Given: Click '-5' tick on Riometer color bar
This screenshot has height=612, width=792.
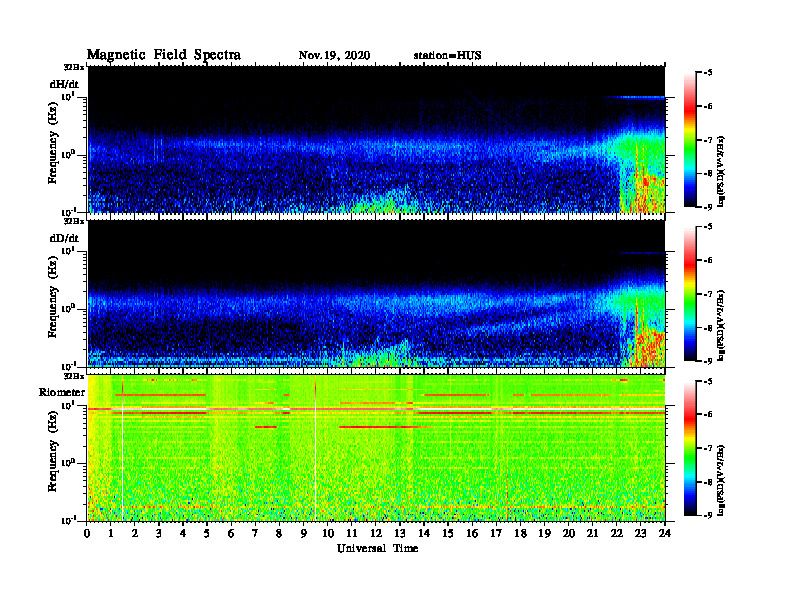Looking at the screenshot, I should 708,381.
